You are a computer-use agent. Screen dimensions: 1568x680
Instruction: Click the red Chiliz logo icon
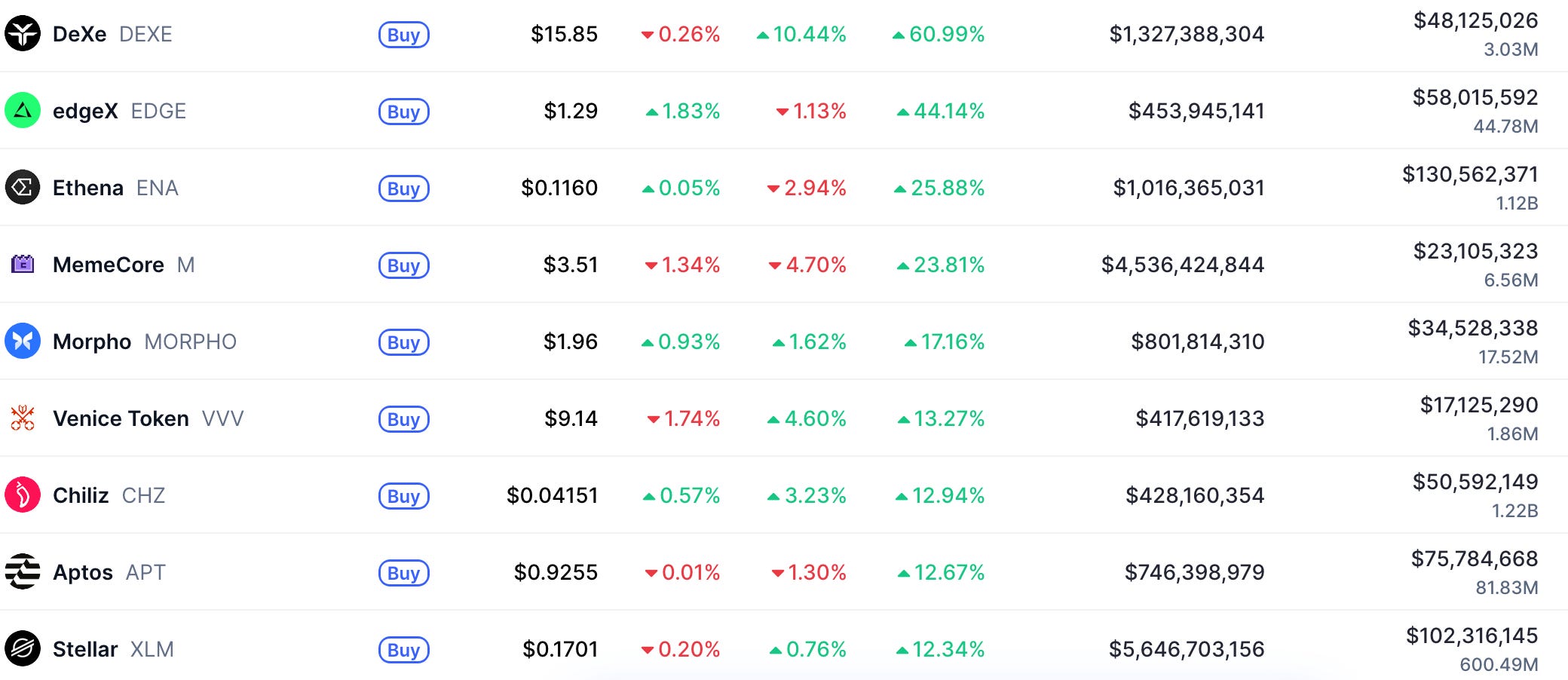click(23, 495)
